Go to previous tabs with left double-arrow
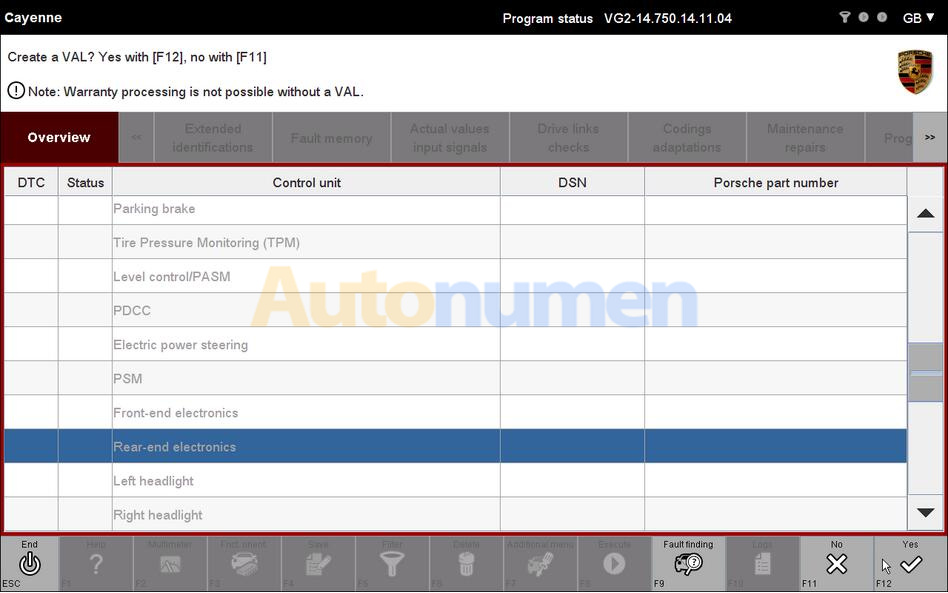This screenshot has height=593, width=948. point(136,138)
